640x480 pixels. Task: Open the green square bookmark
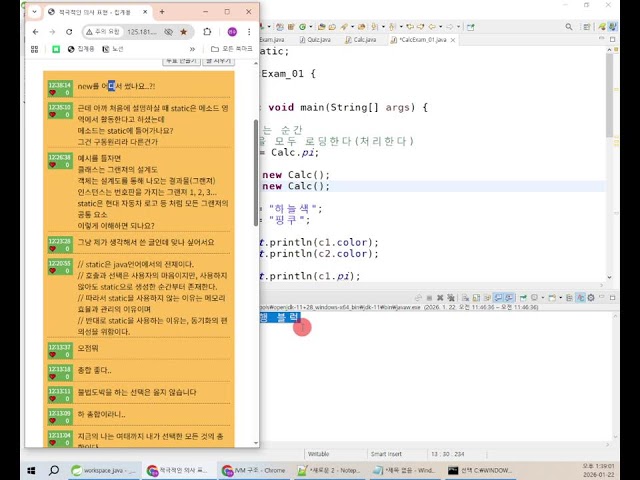(x=56, y=49)
